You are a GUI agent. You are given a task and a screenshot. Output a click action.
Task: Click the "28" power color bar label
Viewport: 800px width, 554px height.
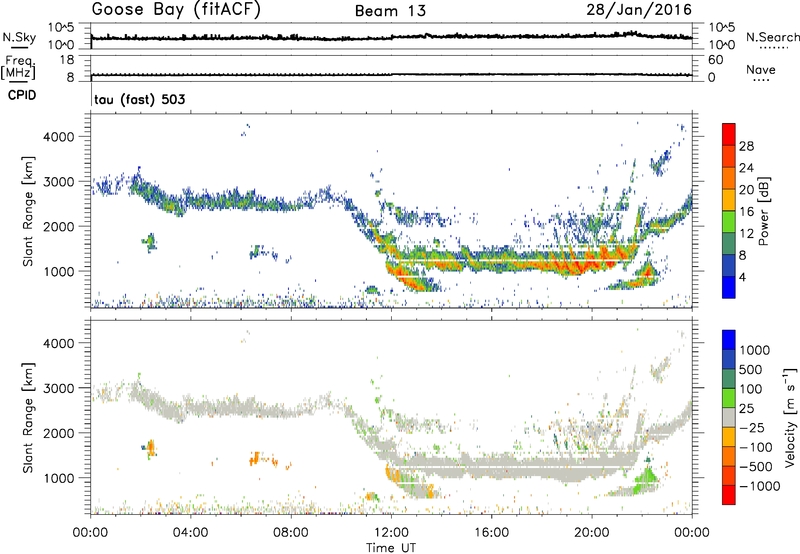pyautogui.click(x=746, y=146)
